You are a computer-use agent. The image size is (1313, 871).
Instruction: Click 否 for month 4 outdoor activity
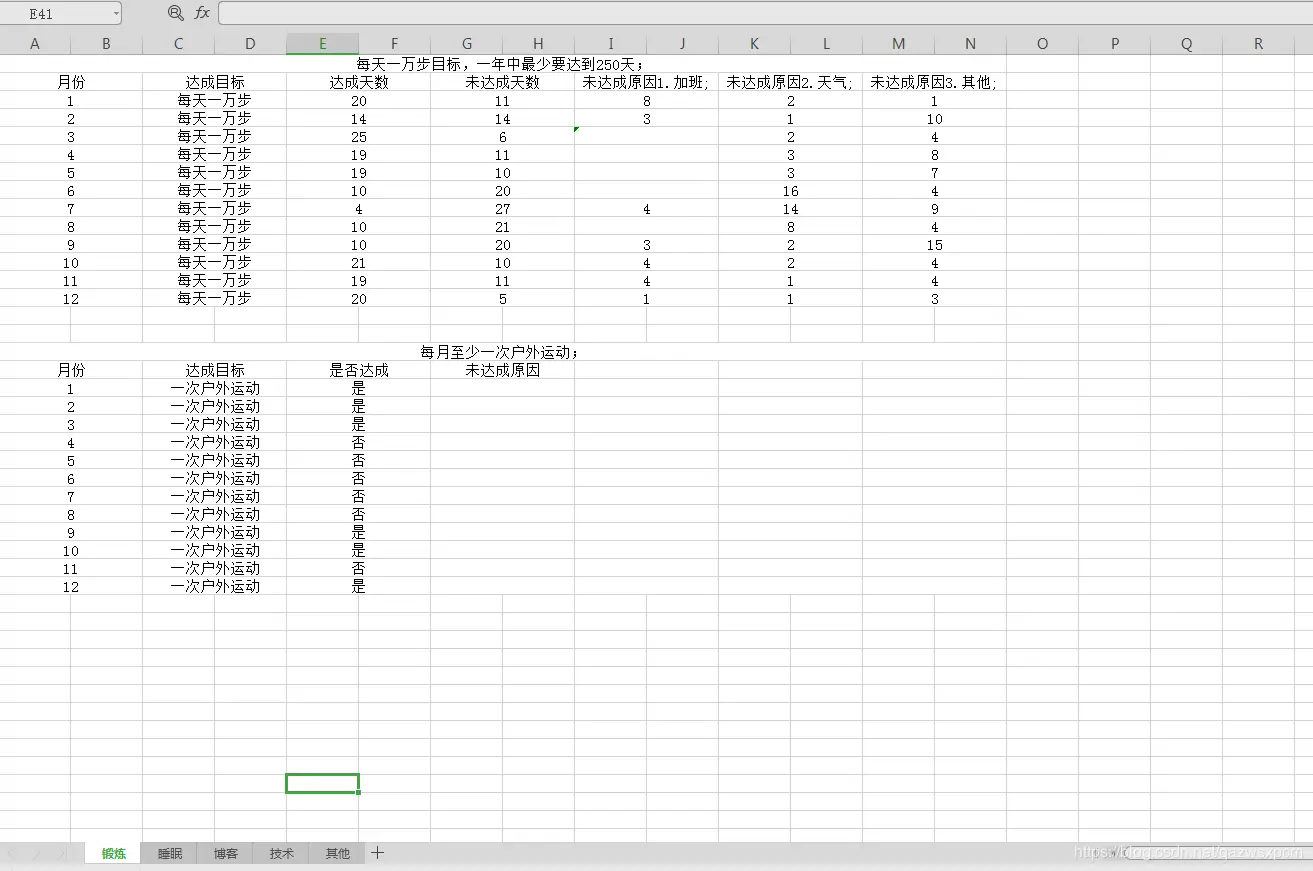tap(359, 442)
